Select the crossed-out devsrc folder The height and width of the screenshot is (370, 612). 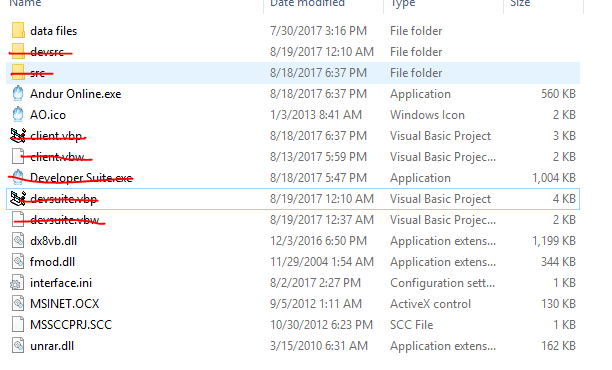coord(47,52)
